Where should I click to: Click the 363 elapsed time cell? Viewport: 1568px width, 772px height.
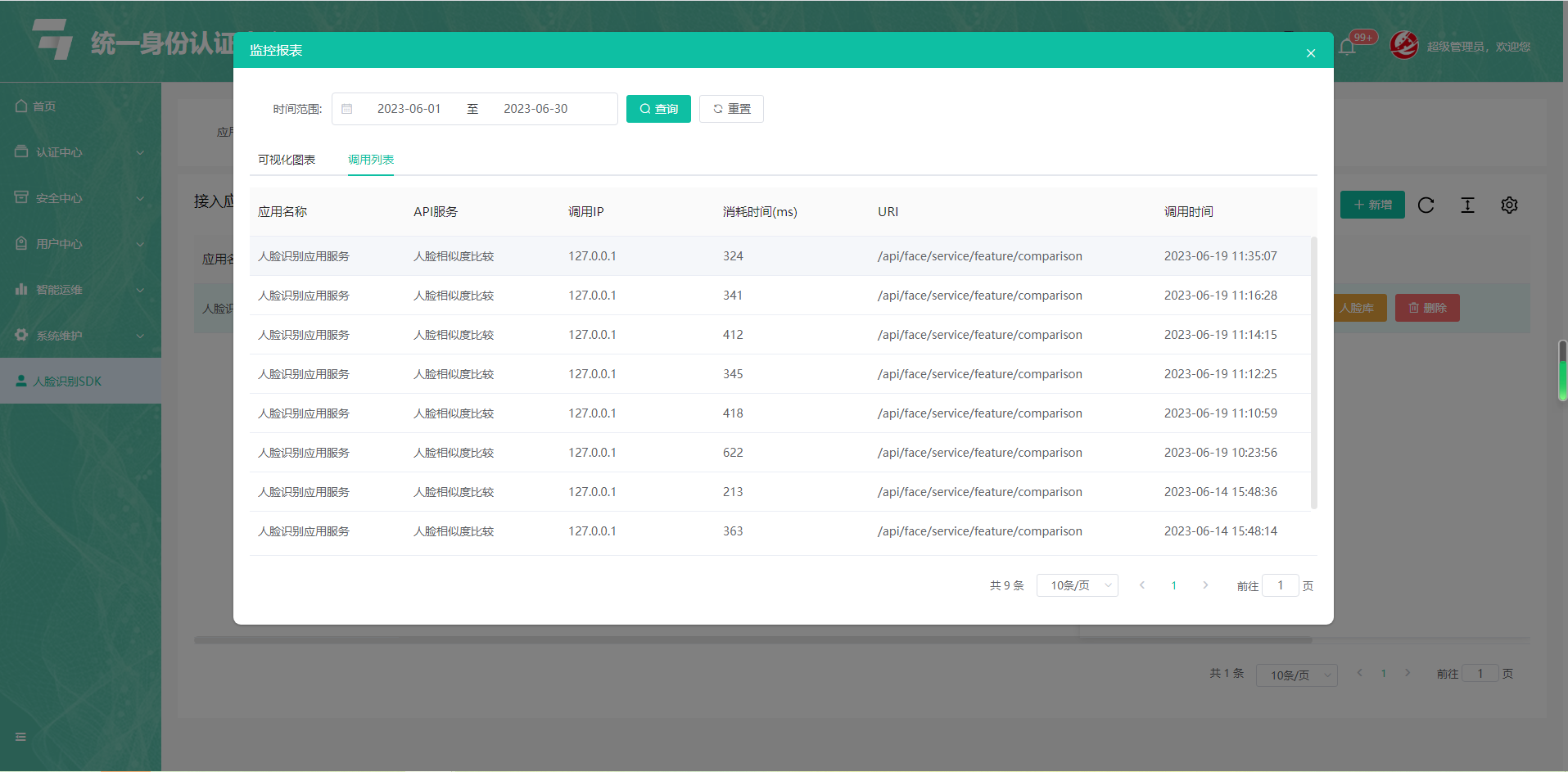pyautogui.click(x=733, y=531)
